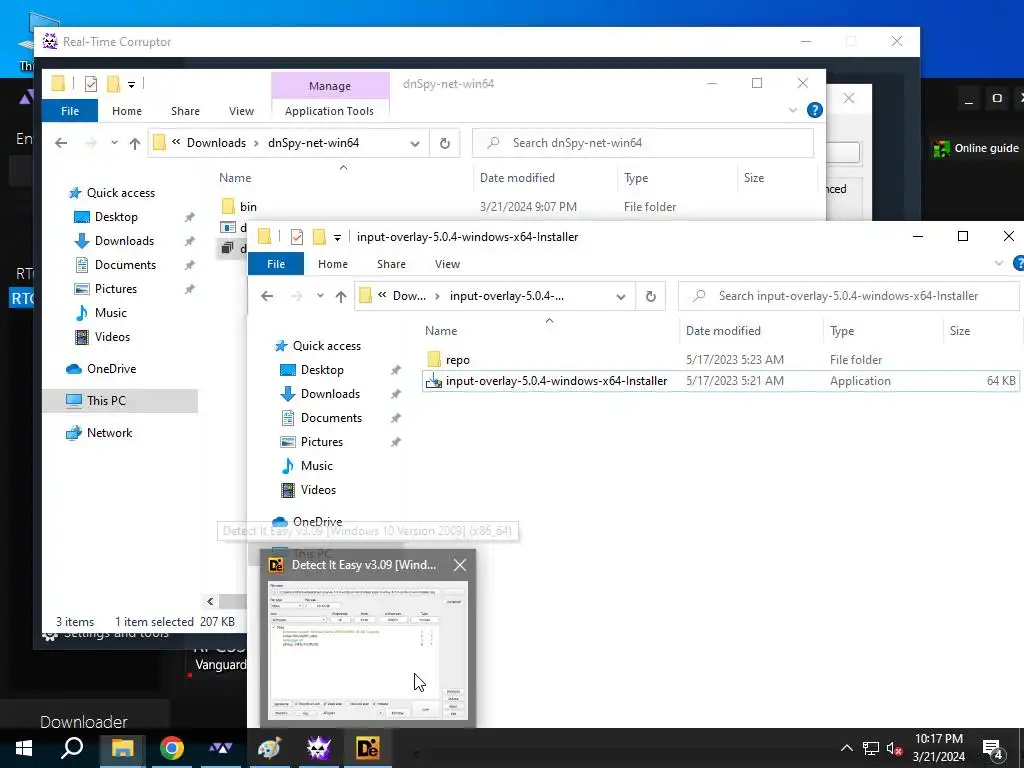The width and height of the screenshot is (1024, 768).
Task: Open help in dnSpy-net-win64 window
Action: click(x=814, y=110)
